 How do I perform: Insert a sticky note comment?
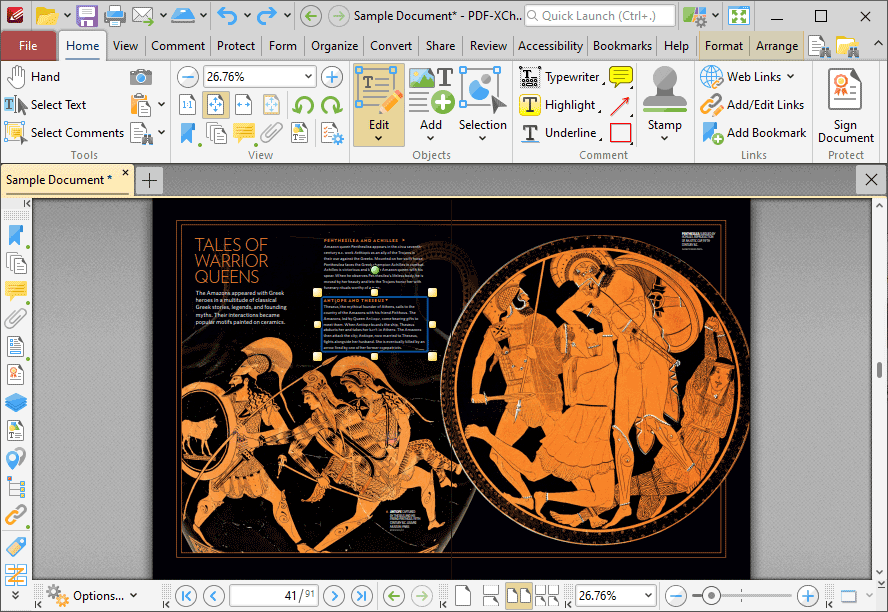pyautogui.click(x=621, y=76)
